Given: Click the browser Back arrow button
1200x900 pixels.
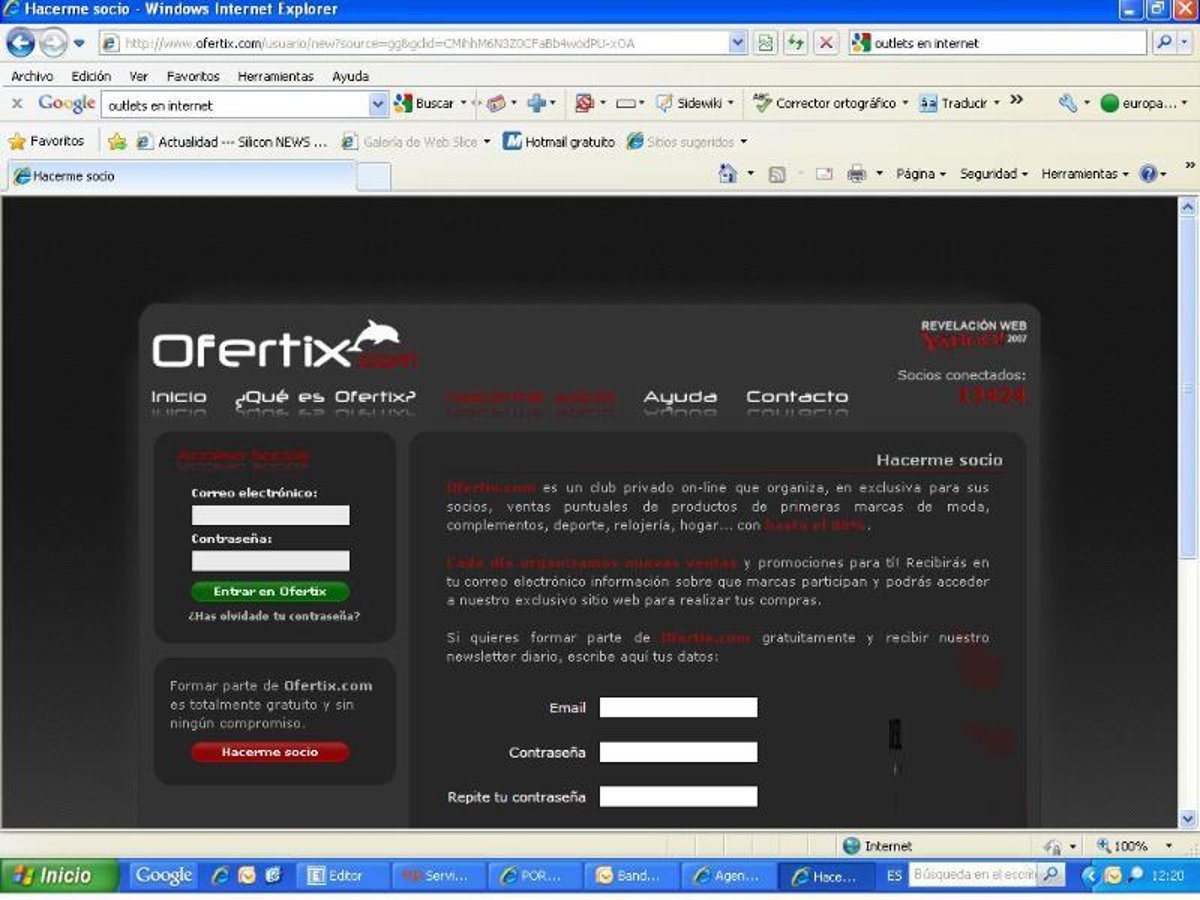Looking at the screenshot, I should coord(21,43).
